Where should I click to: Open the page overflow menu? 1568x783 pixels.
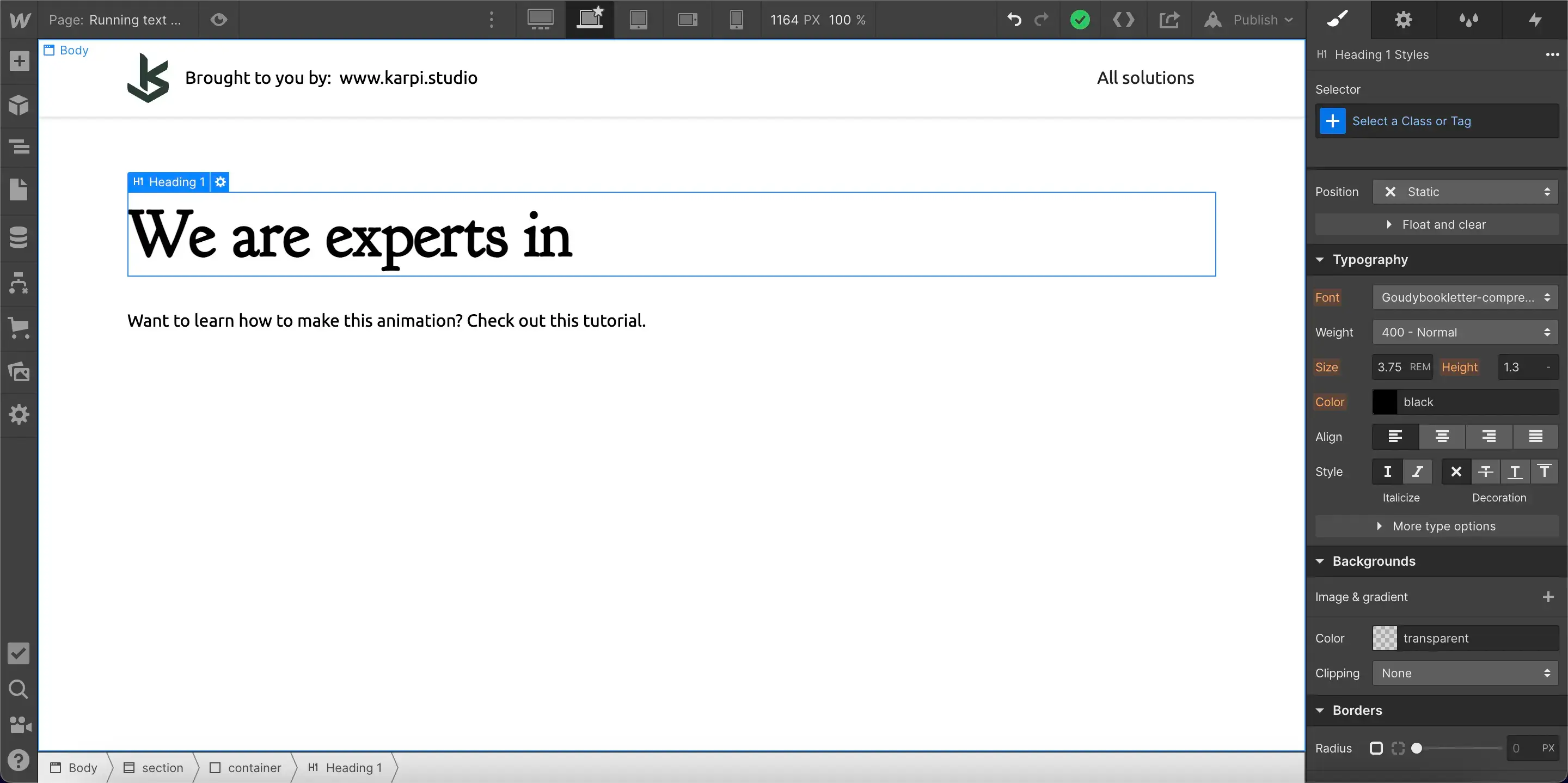click(491, 20)
